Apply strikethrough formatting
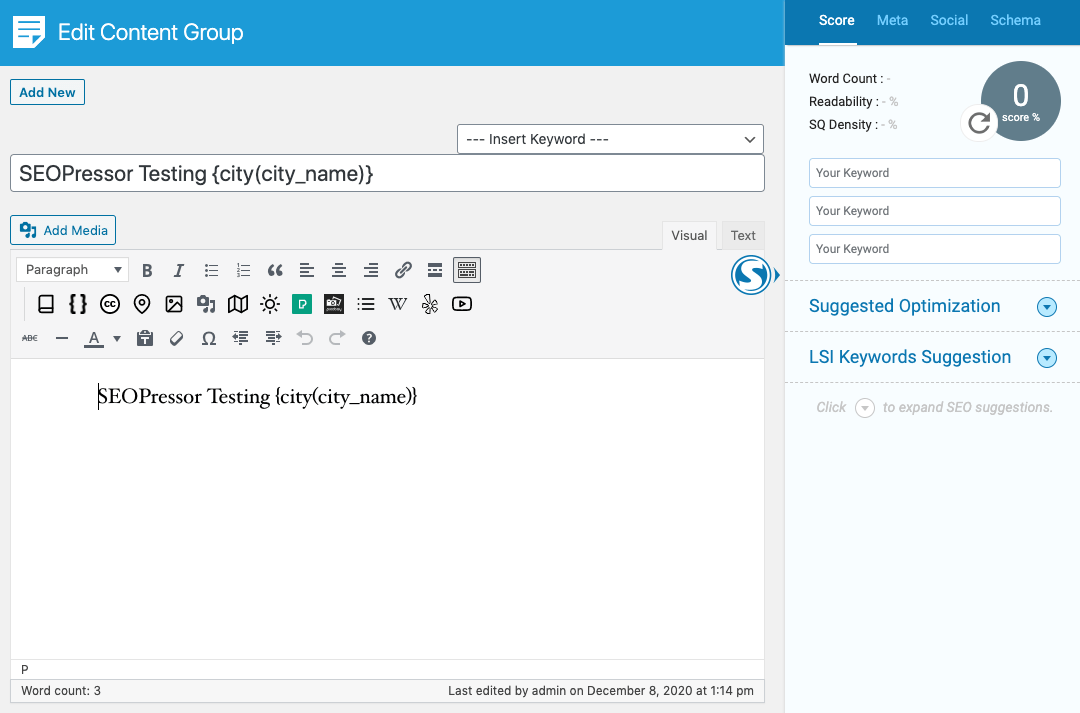 point(30,338)
